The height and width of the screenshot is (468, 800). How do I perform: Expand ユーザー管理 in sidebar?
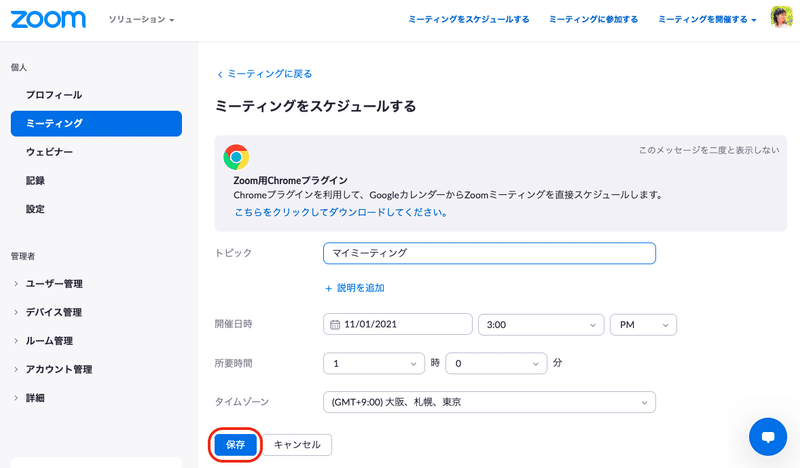48,284
